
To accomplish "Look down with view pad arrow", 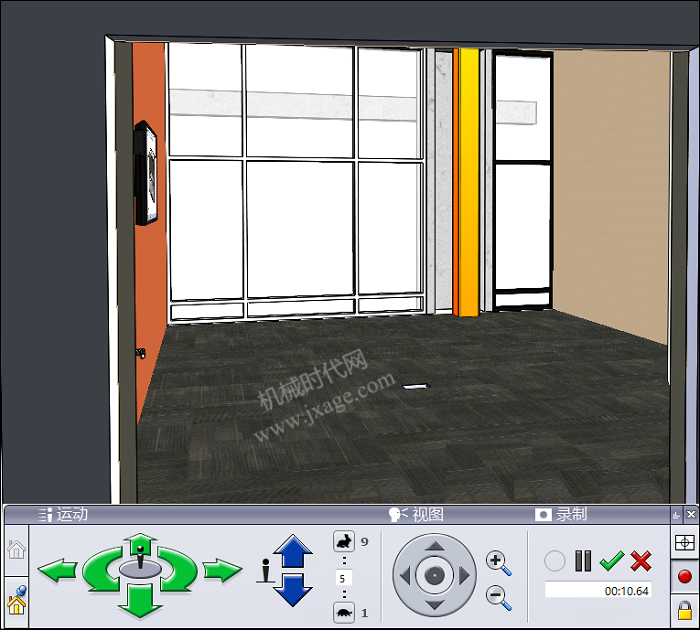I will point(434,605).
